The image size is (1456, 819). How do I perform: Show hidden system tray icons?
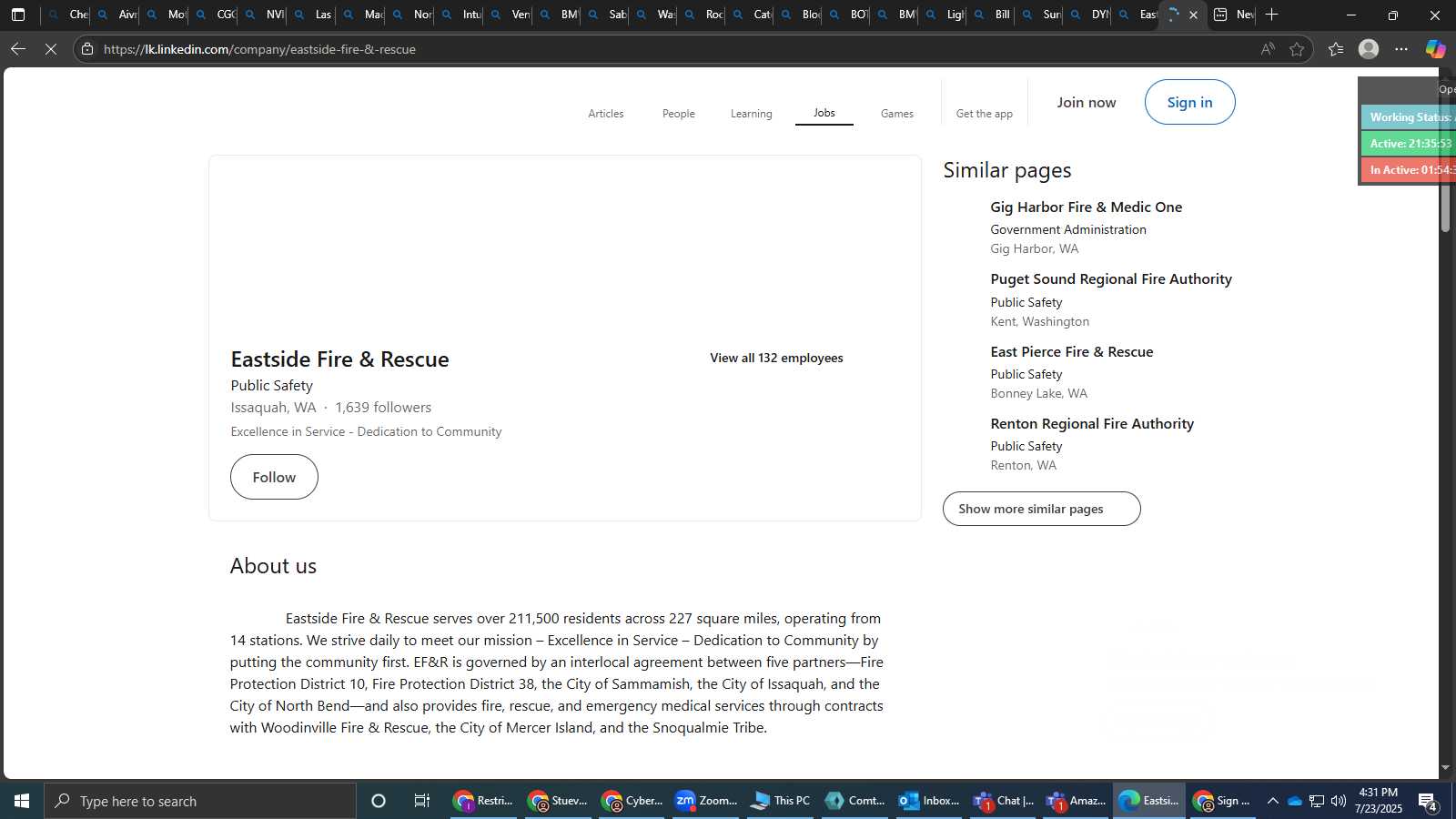click(x=1272, y=801)
